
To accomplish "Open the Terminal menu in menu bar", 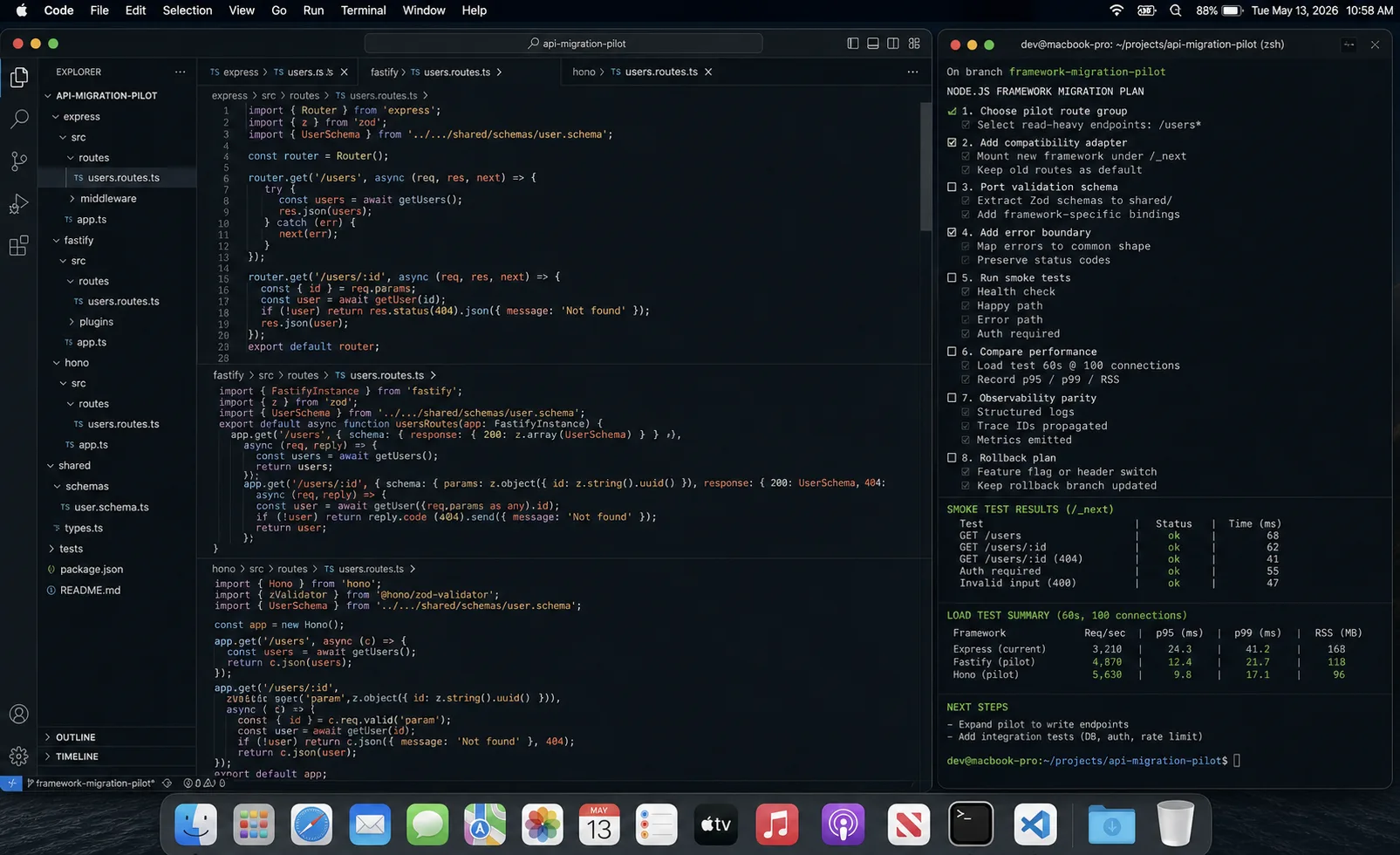I will (363, 10).
